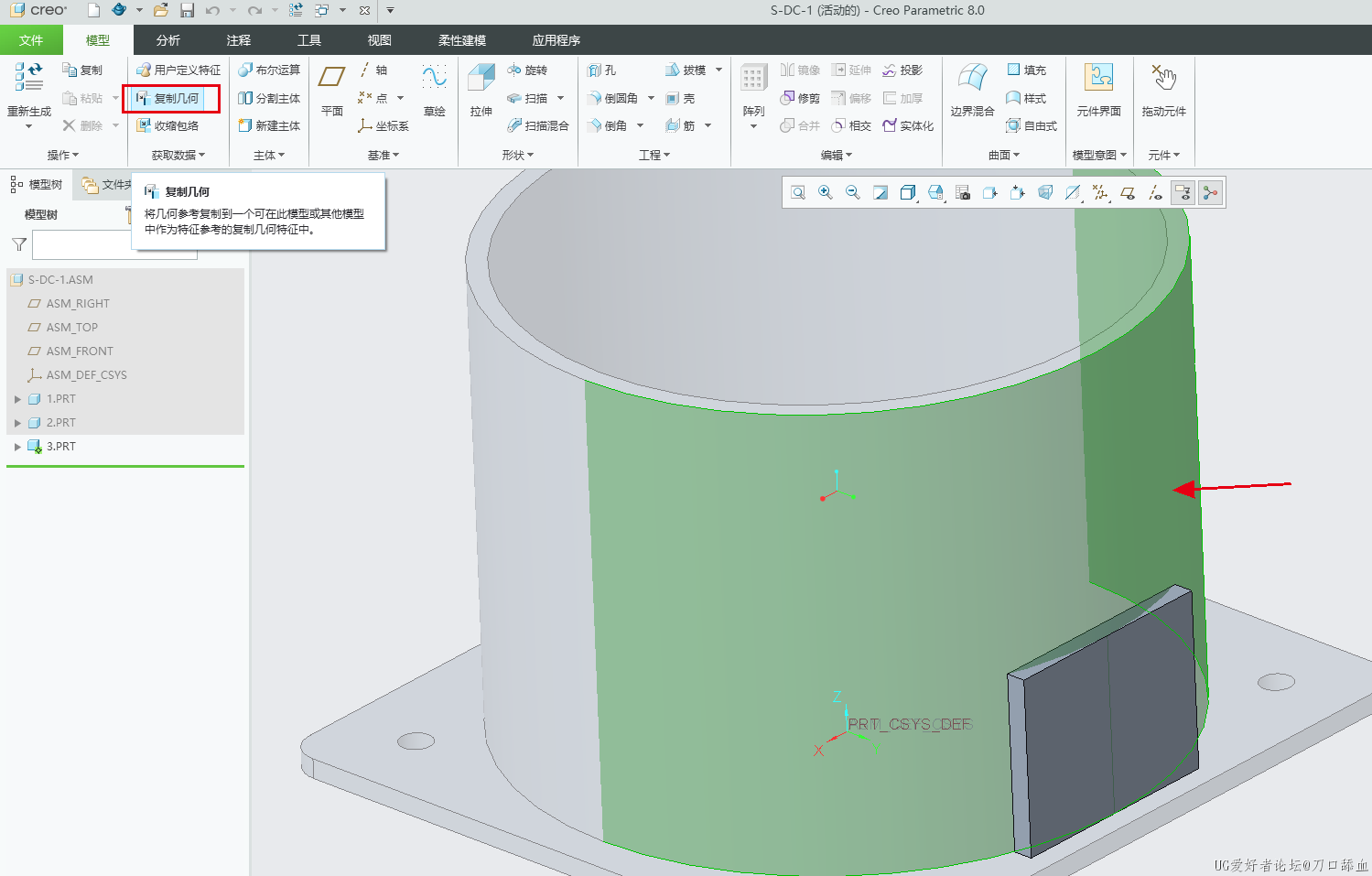
Task: Click the Coordinate System (坐标系) tool
Action: point(384,125)
